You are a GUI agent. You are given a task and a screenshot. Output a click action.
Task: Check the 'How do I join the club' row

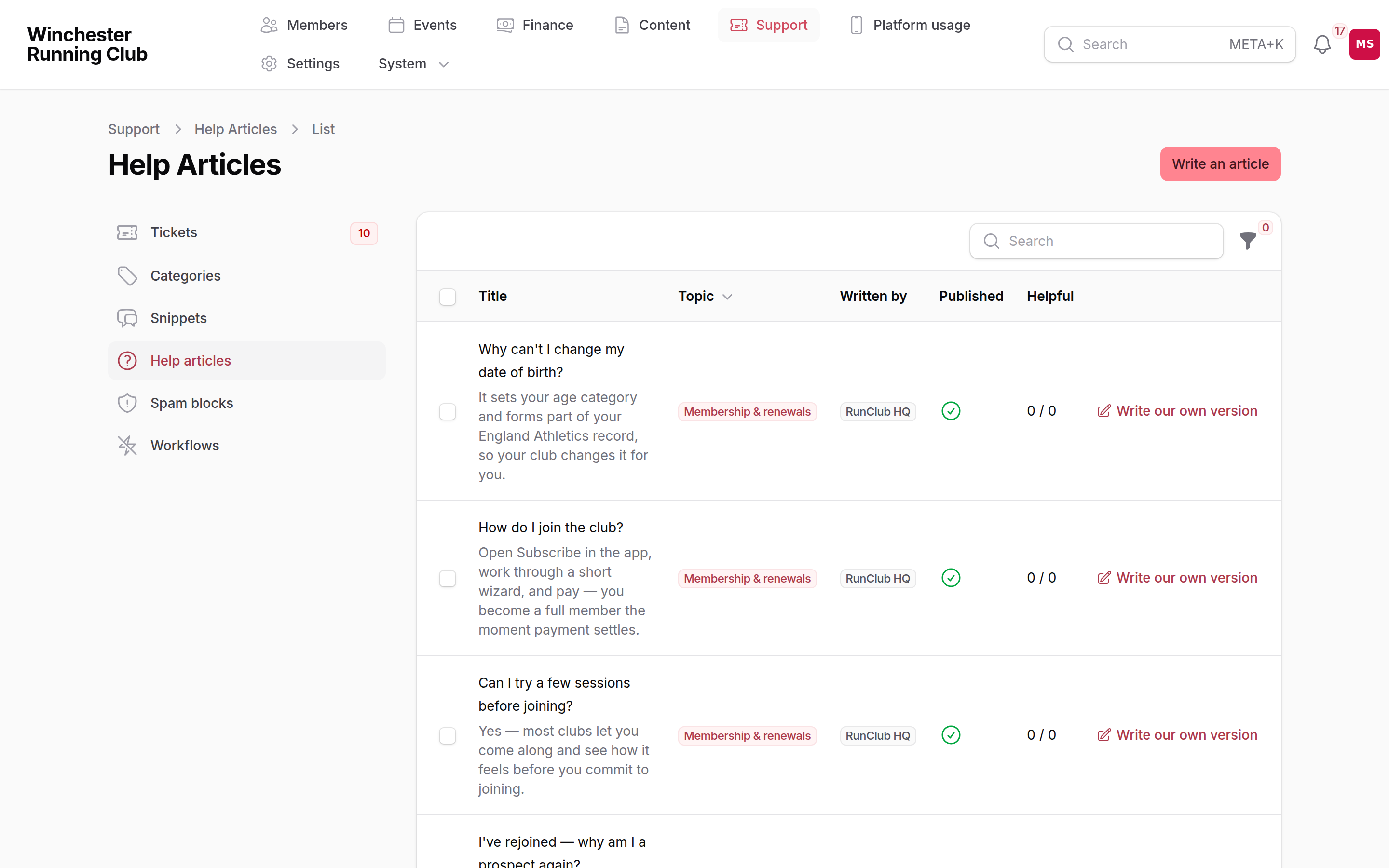(x=447, y=578)
